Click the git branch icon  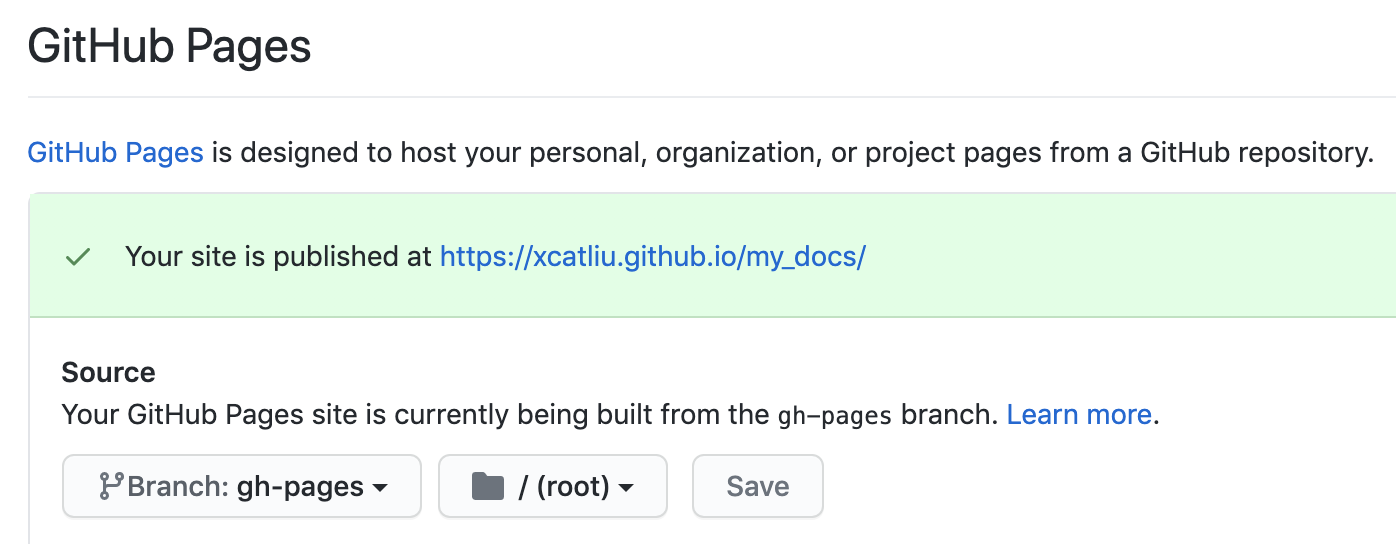coord(110,487)
